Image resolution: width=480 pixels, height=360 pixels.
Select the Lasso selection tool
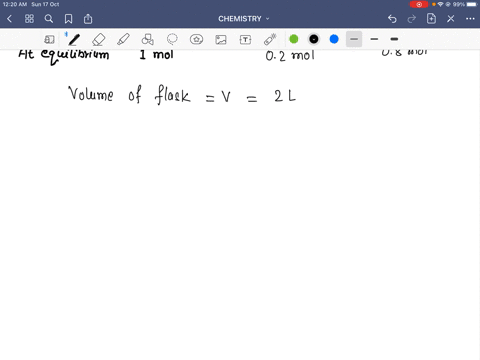pyautogui.click(x=172, y=39)
